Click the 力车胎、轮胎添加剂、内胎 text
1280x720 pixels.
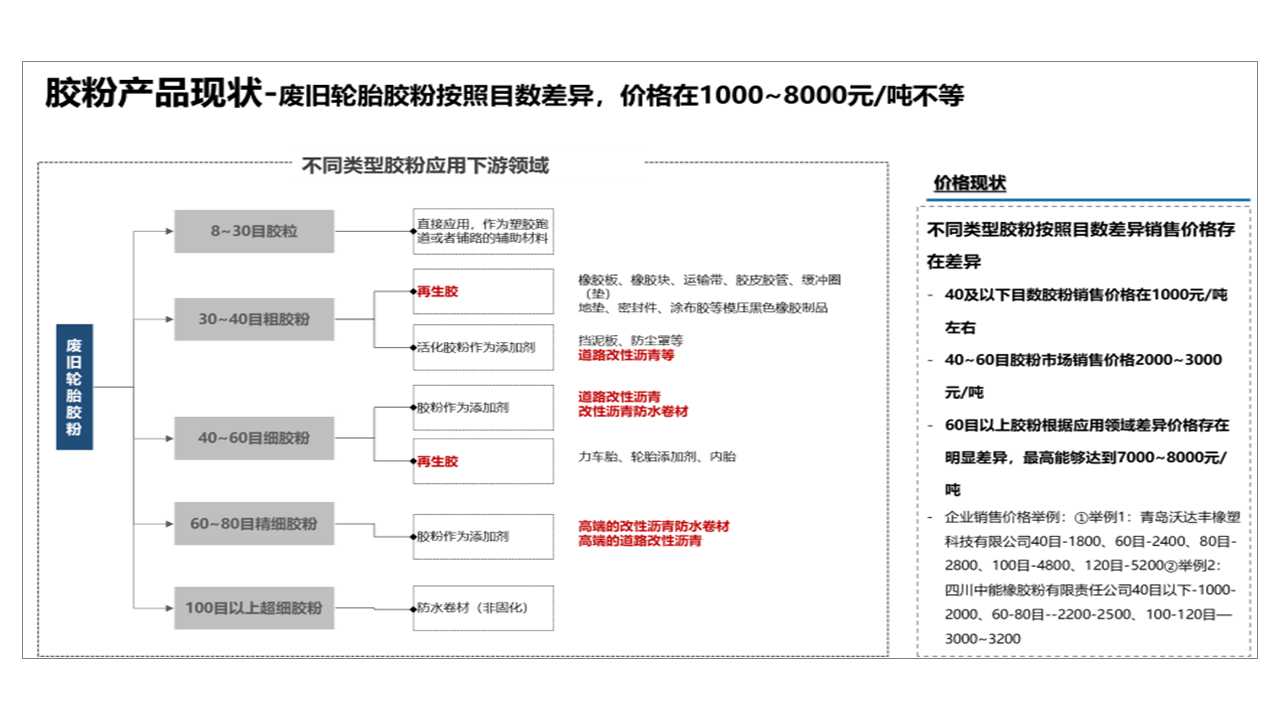(656, 457)
